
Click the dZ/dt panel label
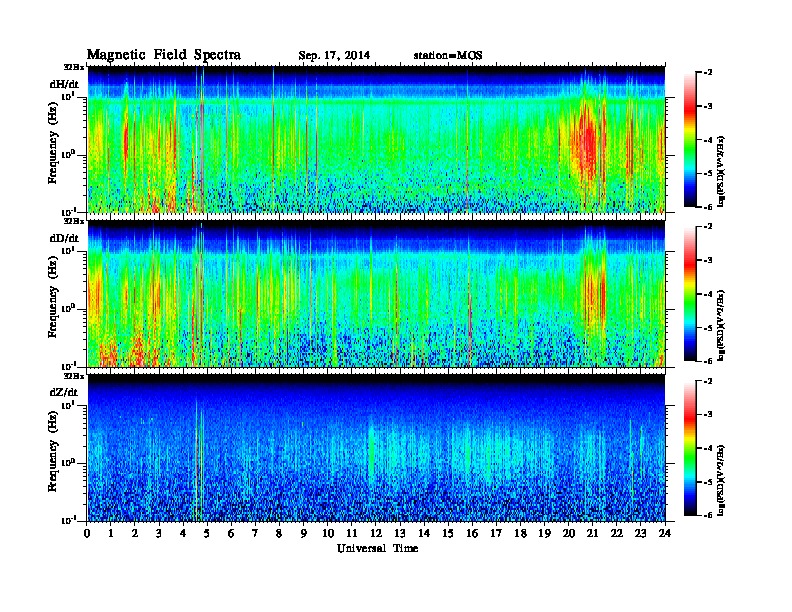(64, 392)
